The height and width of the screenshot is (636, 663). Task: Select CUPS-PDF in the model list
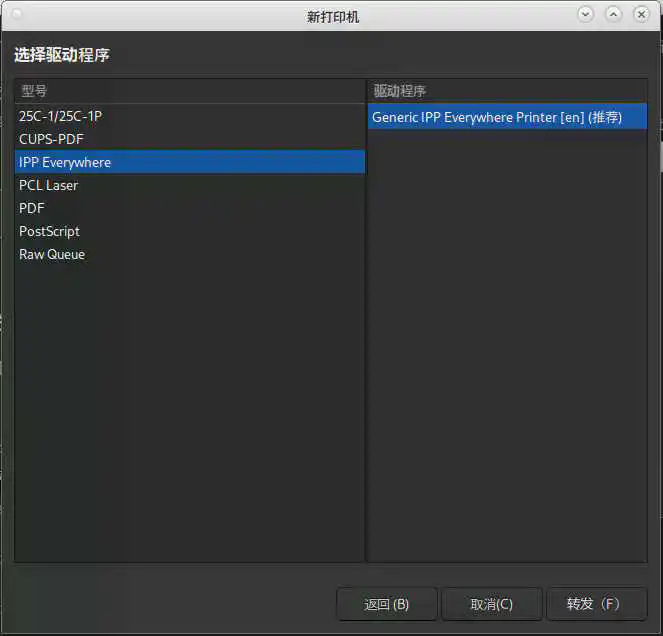tap(189, 139)
